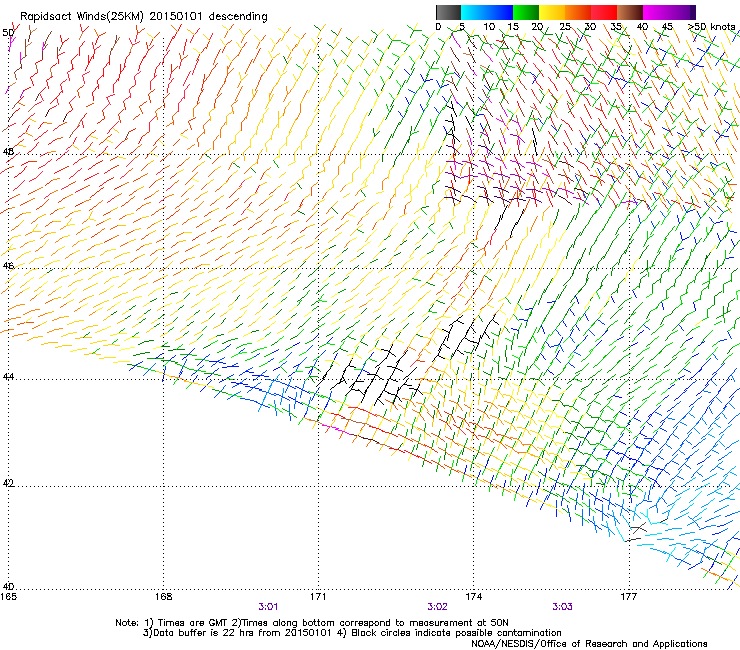Click the latitude label 42
This screenshot has height=650, width=740.
[x=8, y=483]
